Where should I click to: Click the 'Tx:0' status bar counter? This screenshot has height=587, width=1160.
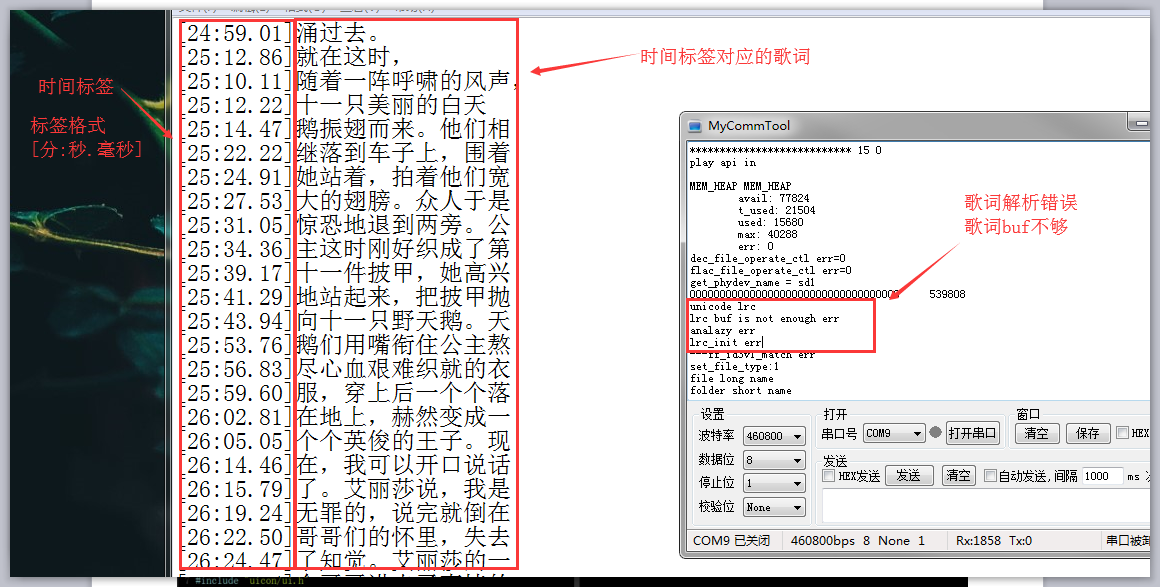coord(1020,540)
